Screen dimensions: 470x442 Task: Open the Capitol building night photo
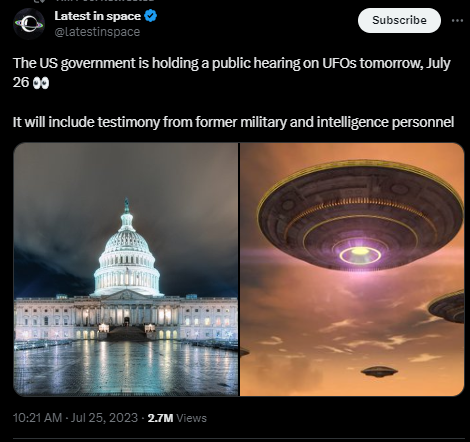pyautogui.click(x=126, y=269)
